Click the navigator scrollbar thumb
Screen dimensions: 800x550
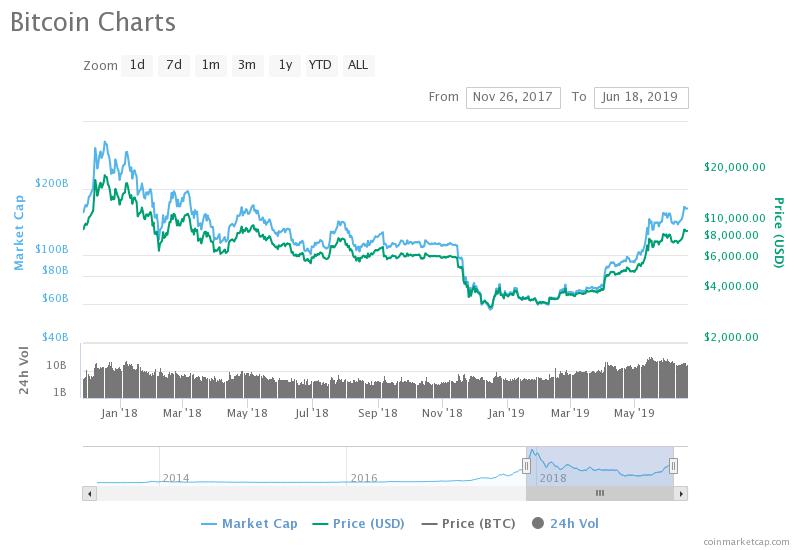600,493
